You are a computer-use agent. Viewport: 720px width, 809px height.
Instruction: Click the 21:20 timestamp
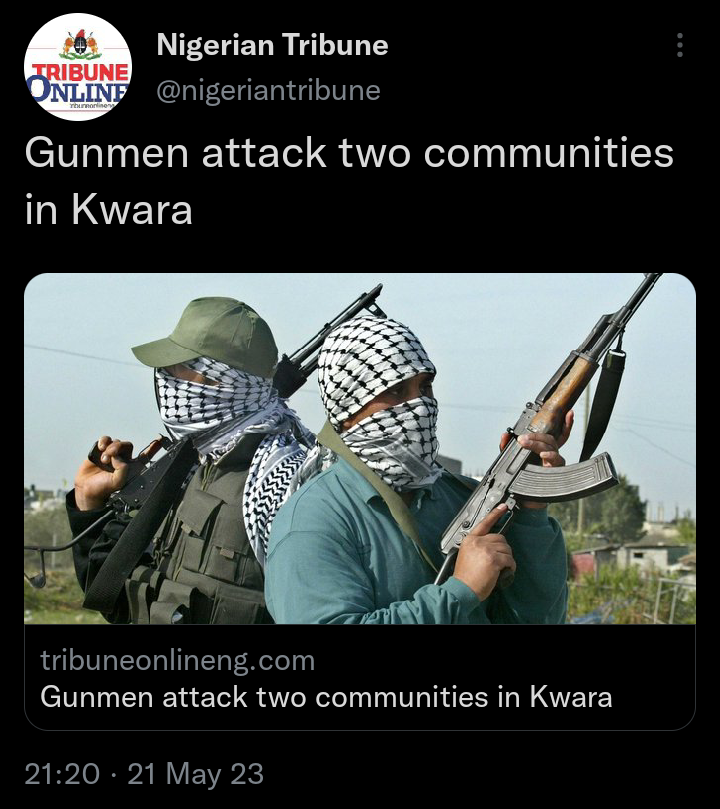(x=62, y=774)
